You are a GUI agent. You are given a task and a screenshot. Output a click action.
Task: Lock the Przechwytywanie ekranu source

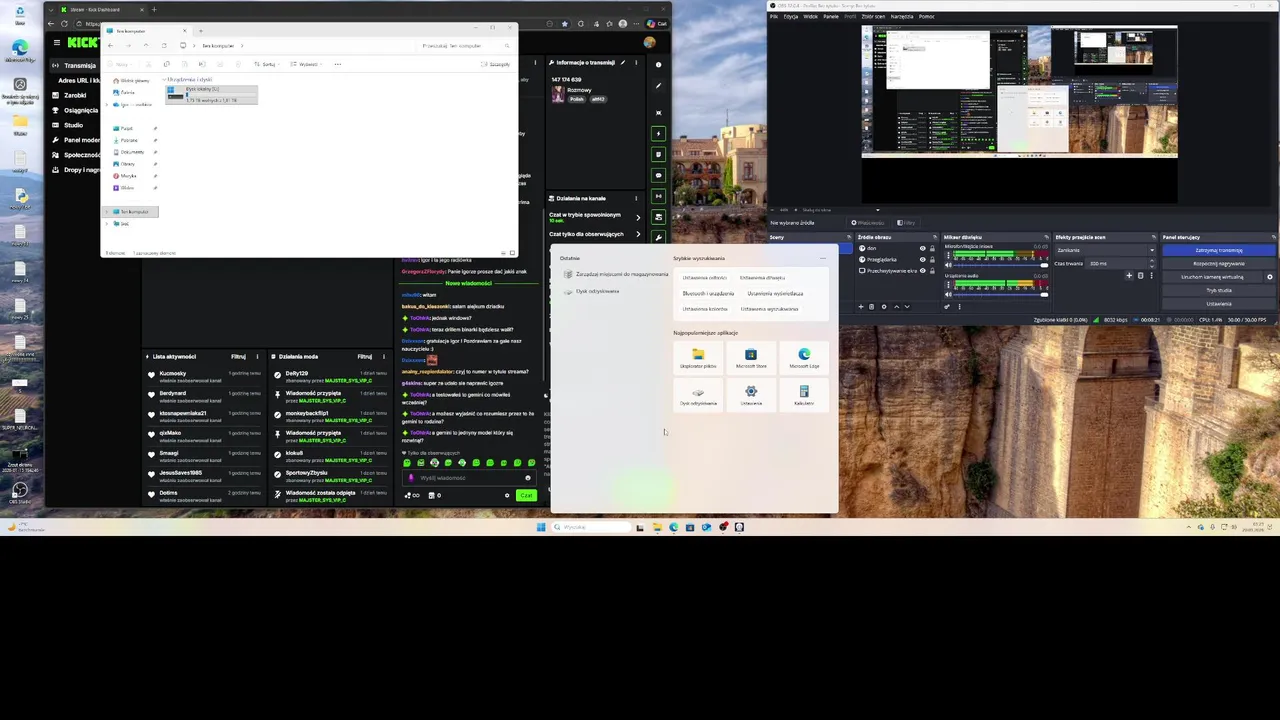pyautogui.click(x=932, y=271)
